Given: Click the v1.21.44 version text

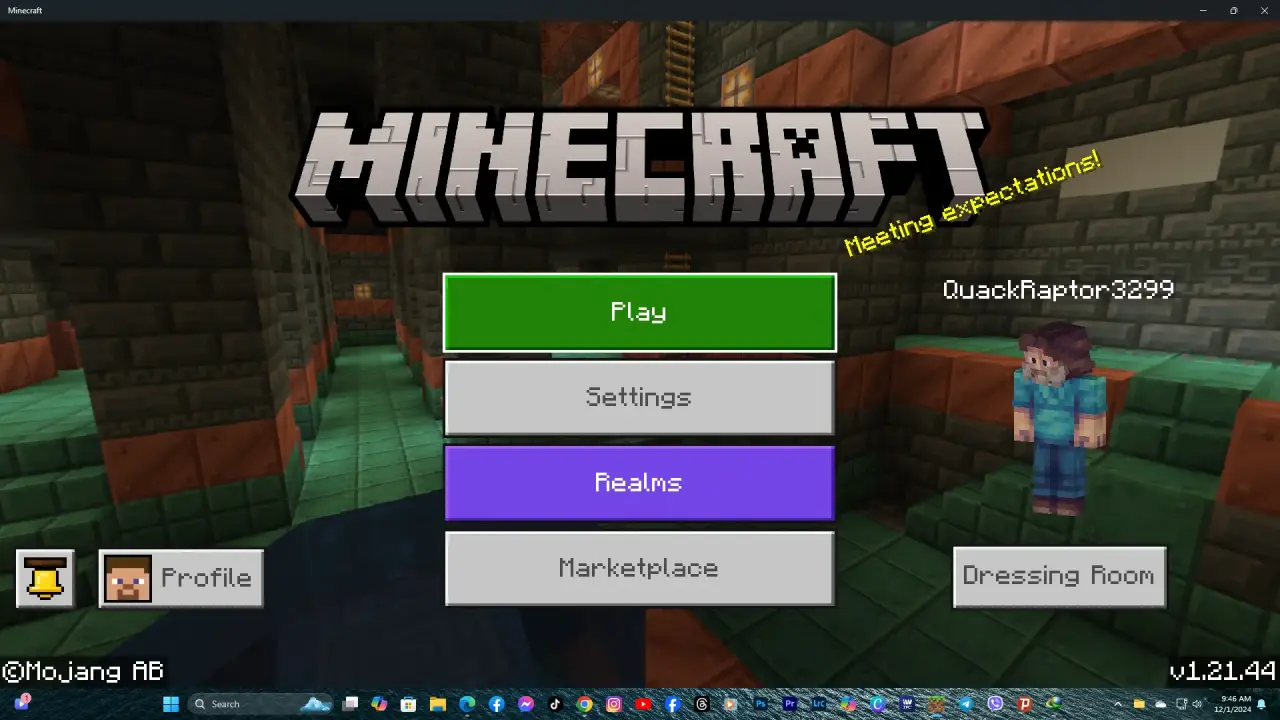Looking at the screenshot, I should click(1222, 671).
